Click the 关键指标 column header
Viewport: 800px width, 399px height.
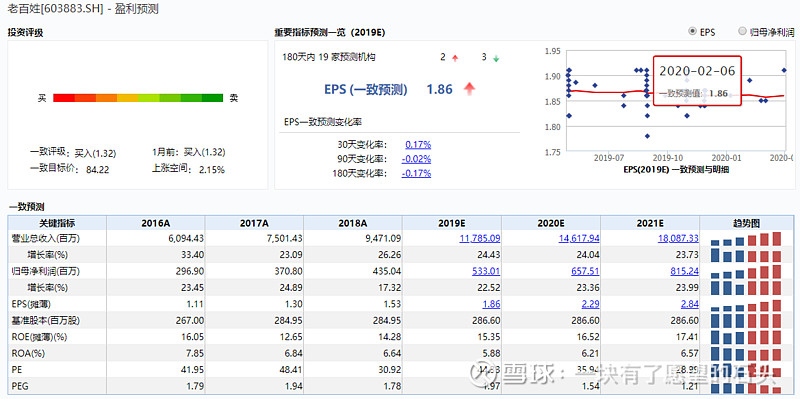coord(57,223)
